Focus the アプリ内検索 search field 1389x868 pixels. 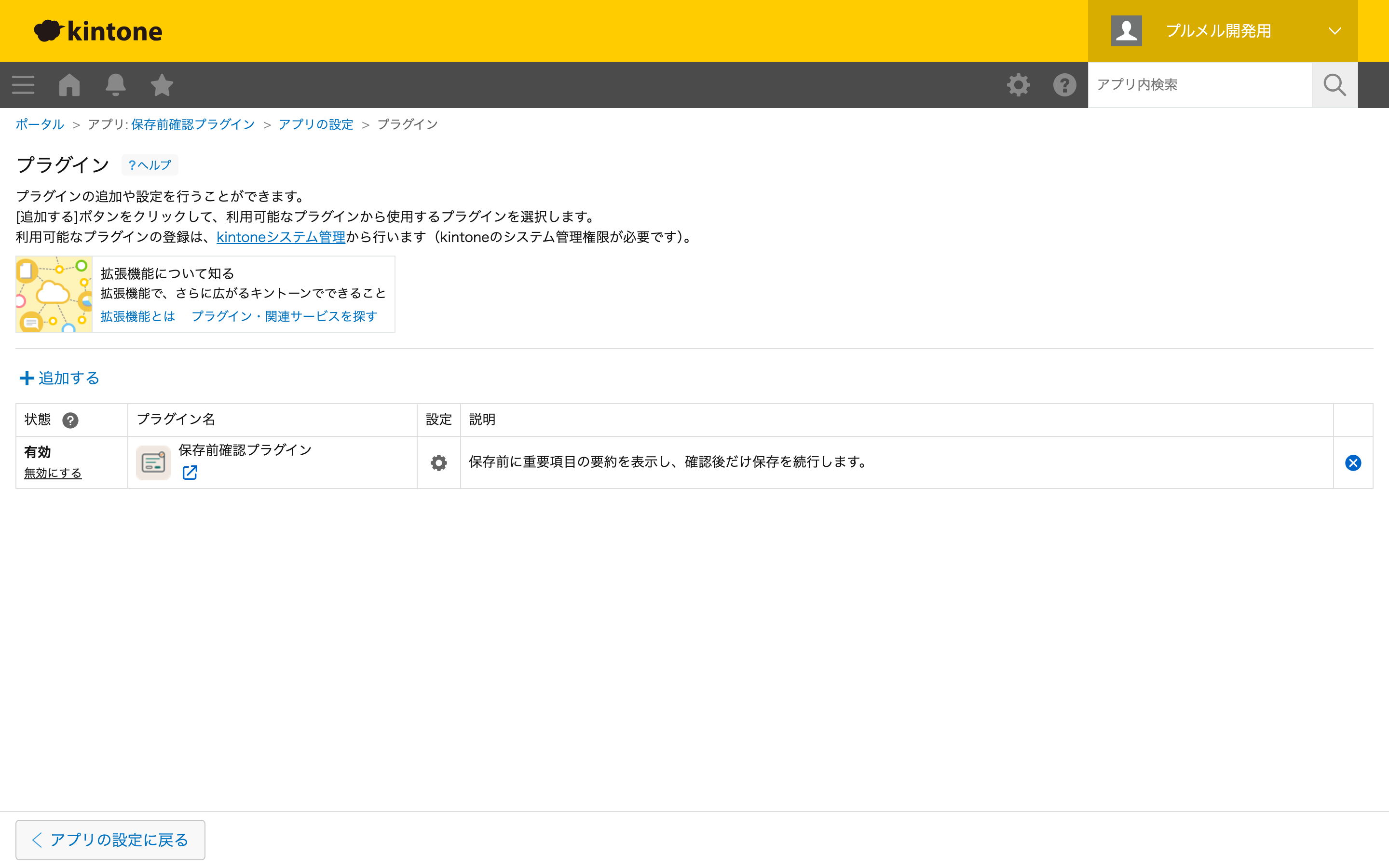(x=1199, y=85)
